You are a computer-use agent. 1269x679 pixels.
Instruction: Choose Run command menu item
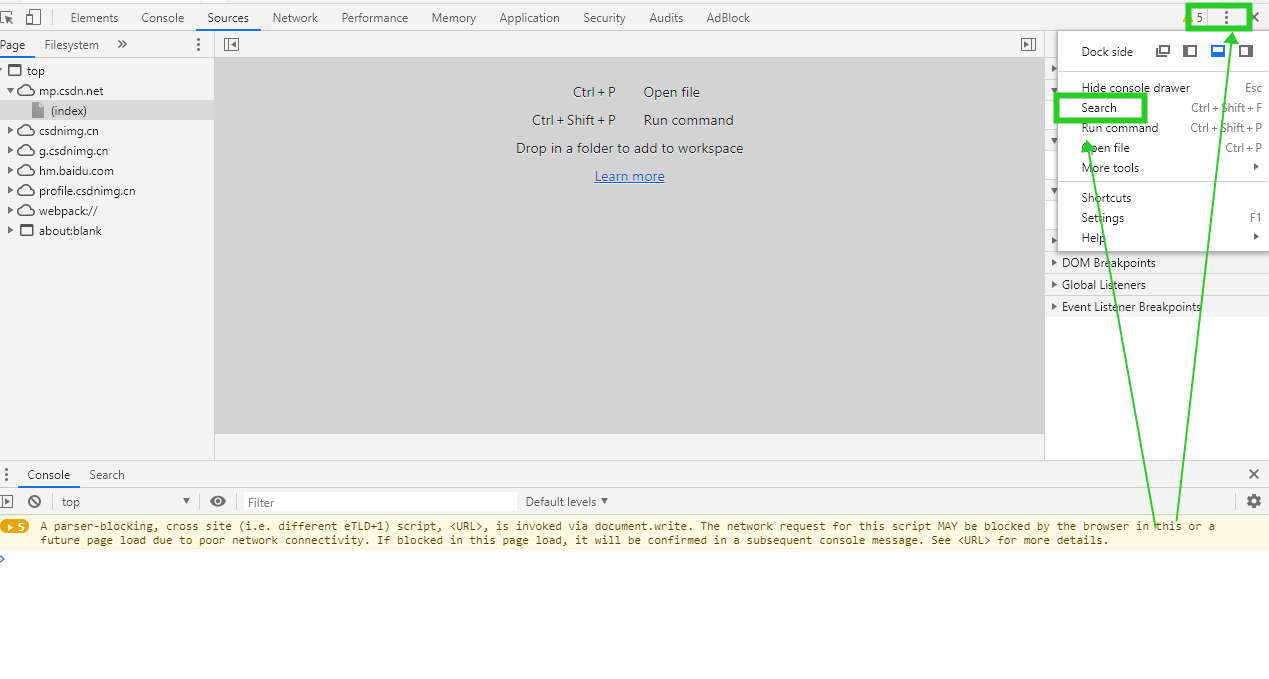pos(1163,128)
